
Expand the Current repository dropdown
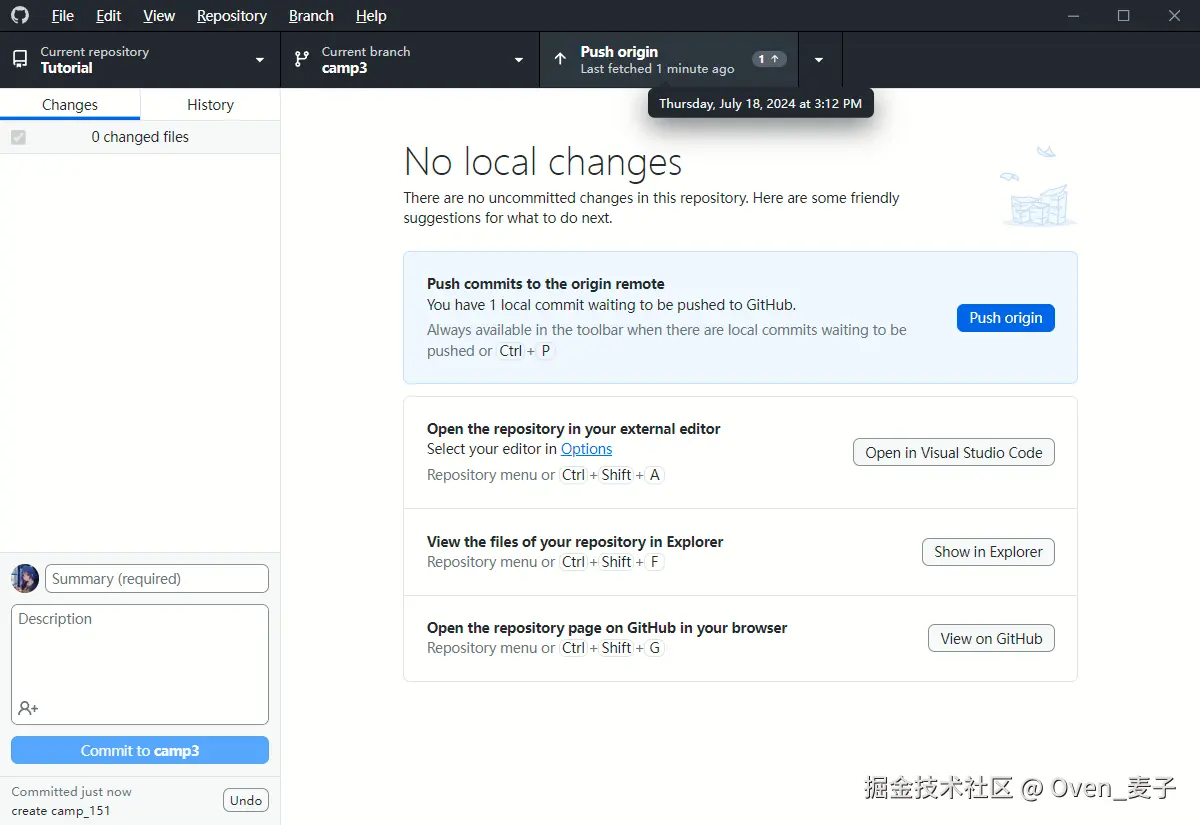140,60
